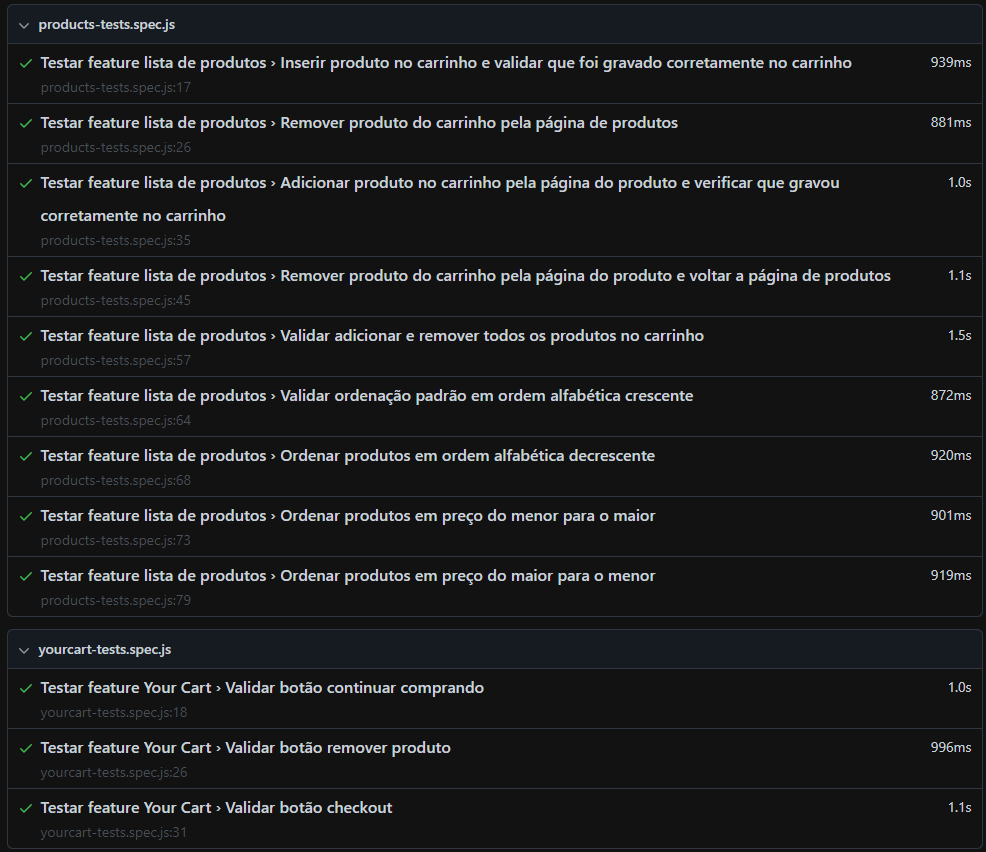Open 'Remover produto do carrinho... voltar a página de produtos' test

pos(465,276)
